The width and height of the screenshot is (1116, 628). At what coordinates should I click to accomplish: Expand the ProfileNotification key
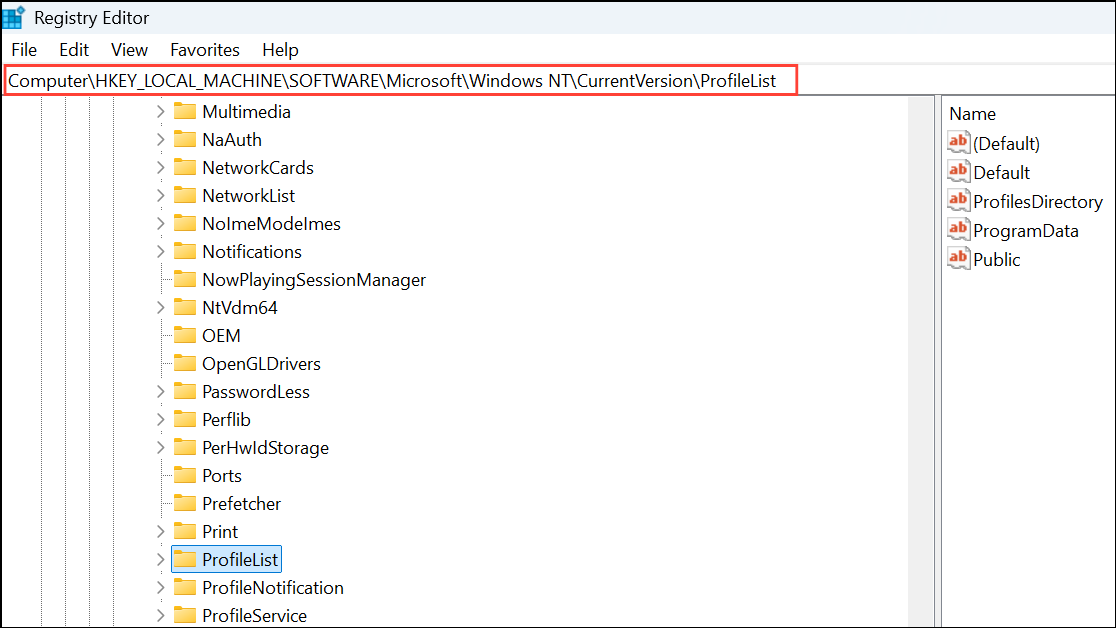[x=161, y=587]
